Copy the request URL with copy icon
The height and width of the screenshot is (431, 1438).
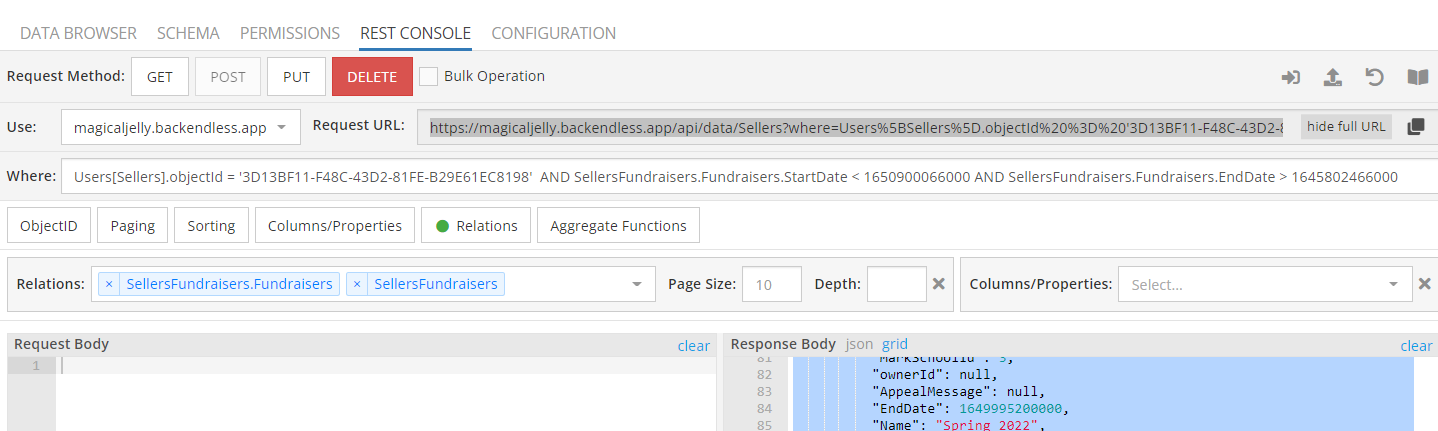pyautogui.click(x=1415, y=127)
